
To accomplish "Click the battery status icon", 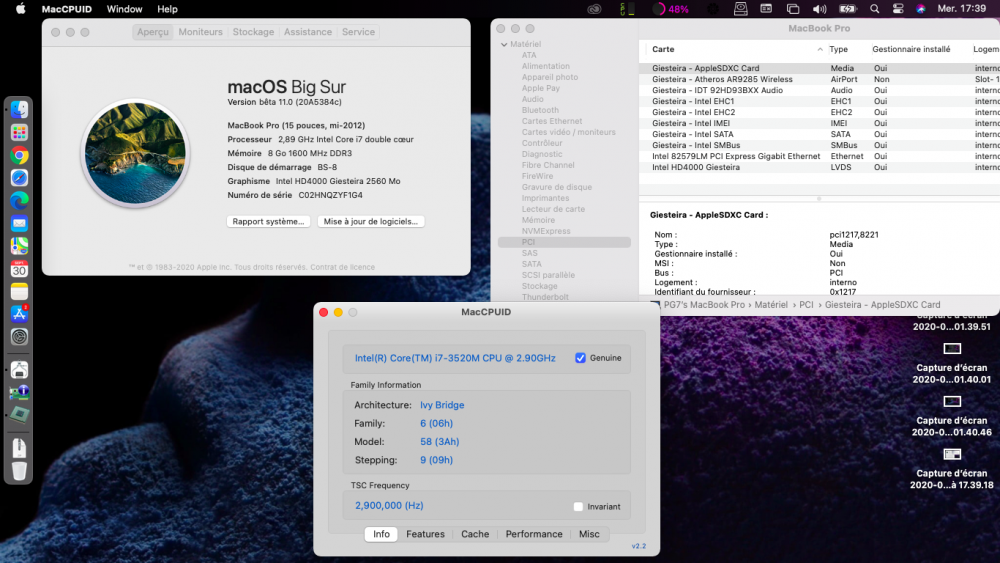I will (848, 9).
